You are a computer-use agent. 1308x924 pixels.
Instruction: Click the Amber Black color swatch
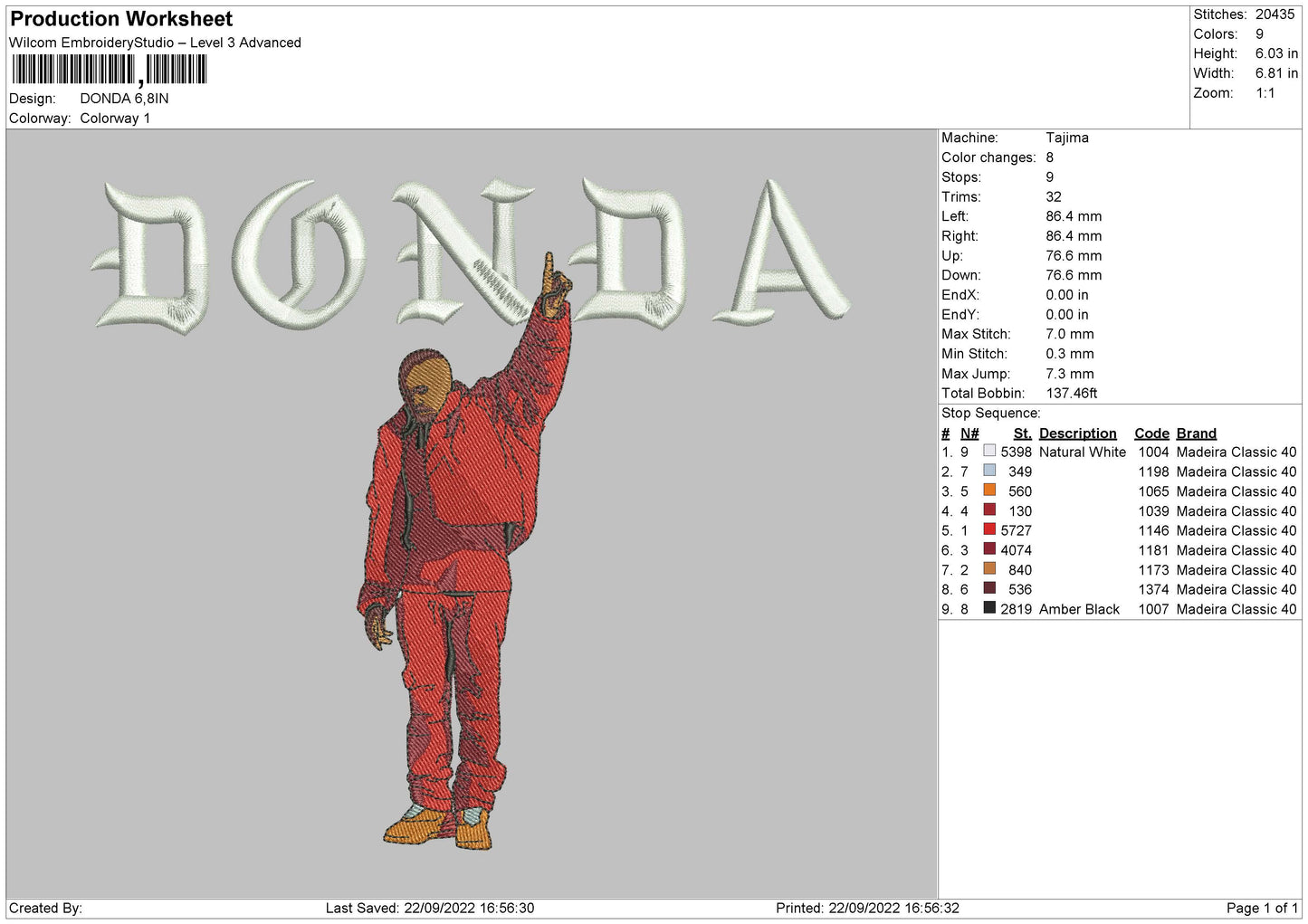tap(989, 608)
